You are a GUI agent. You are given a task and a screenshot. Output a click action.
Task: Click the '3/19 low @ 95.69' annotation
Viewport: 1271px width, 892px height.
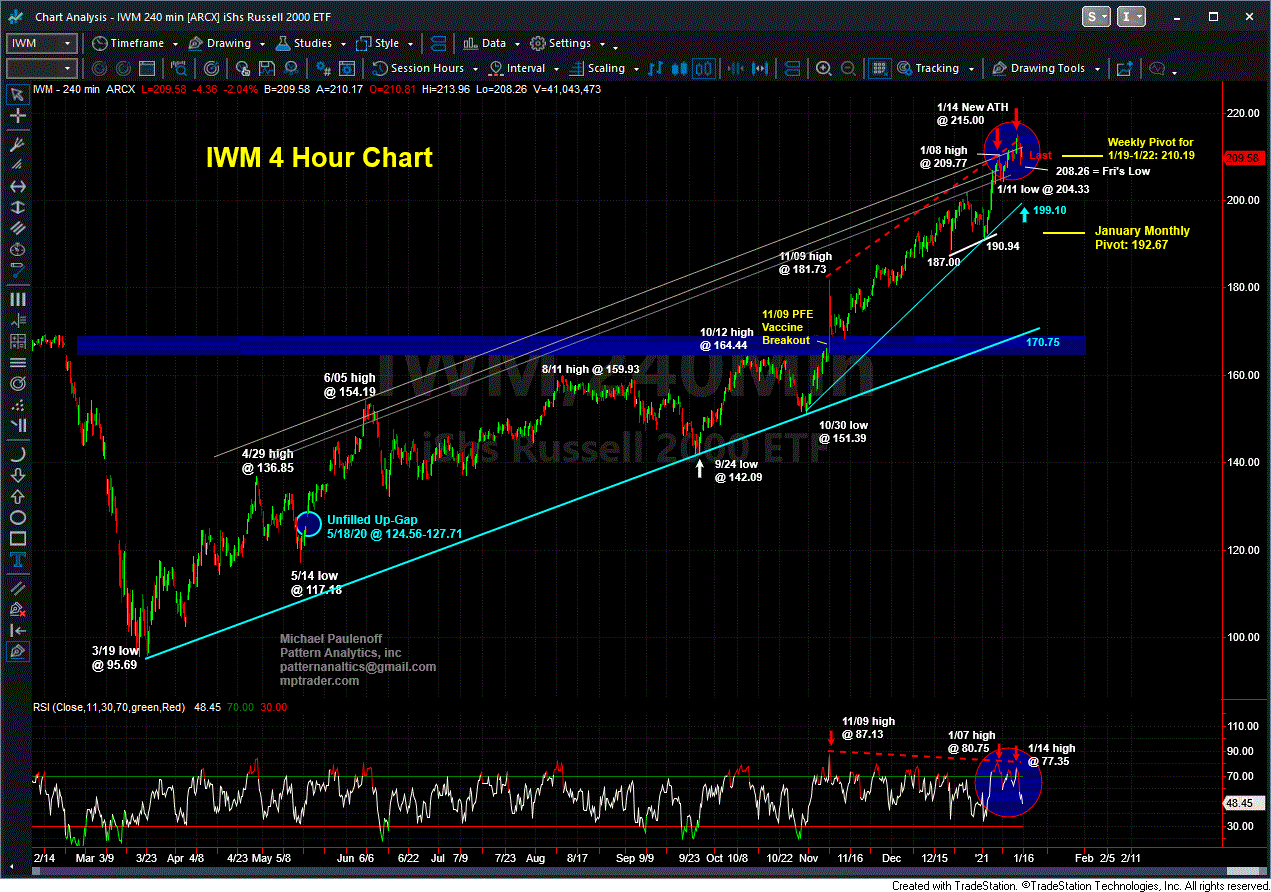(x=113, y=657)
